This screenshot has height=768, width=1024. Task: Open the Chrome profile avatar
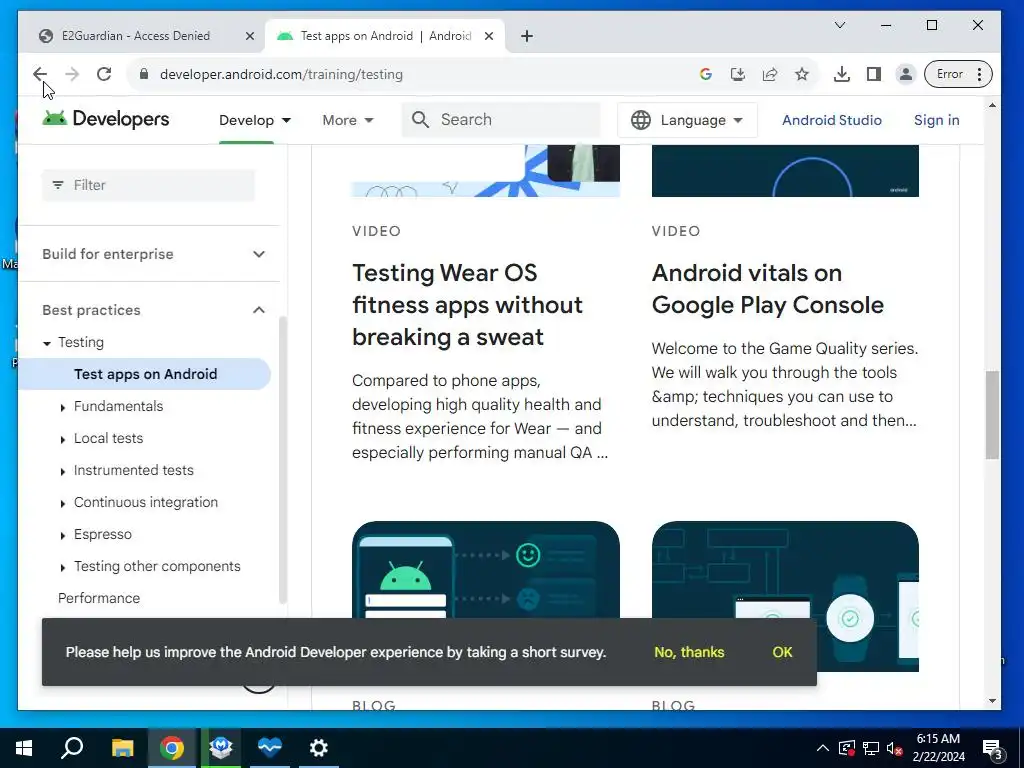906,74
